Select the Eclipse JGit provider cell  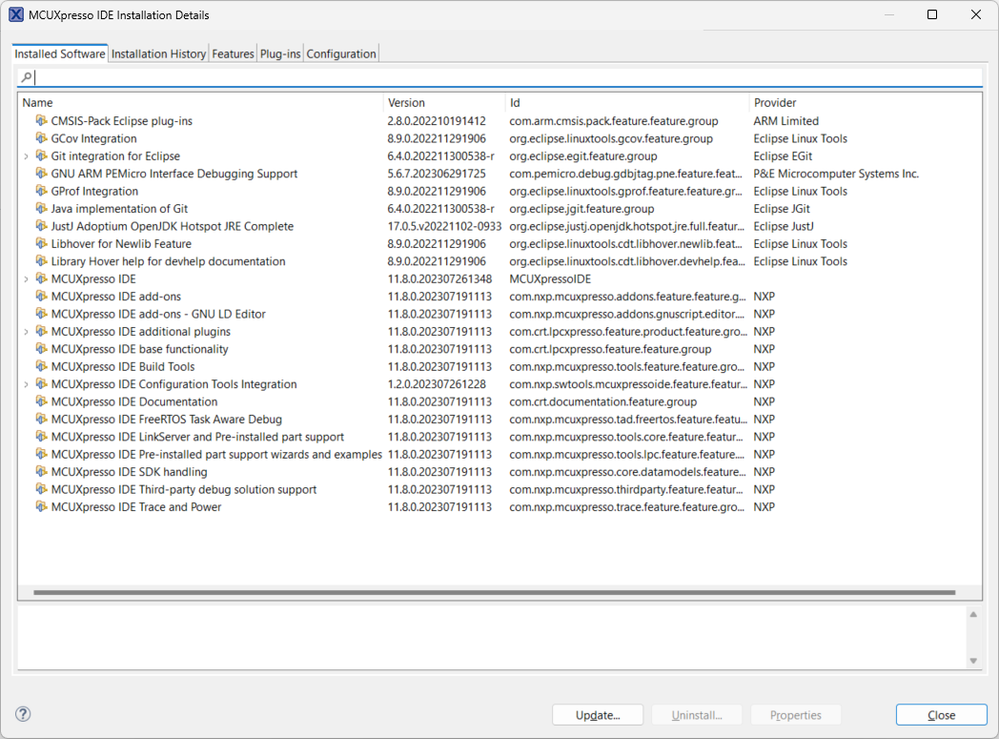(x=781, y=208)
